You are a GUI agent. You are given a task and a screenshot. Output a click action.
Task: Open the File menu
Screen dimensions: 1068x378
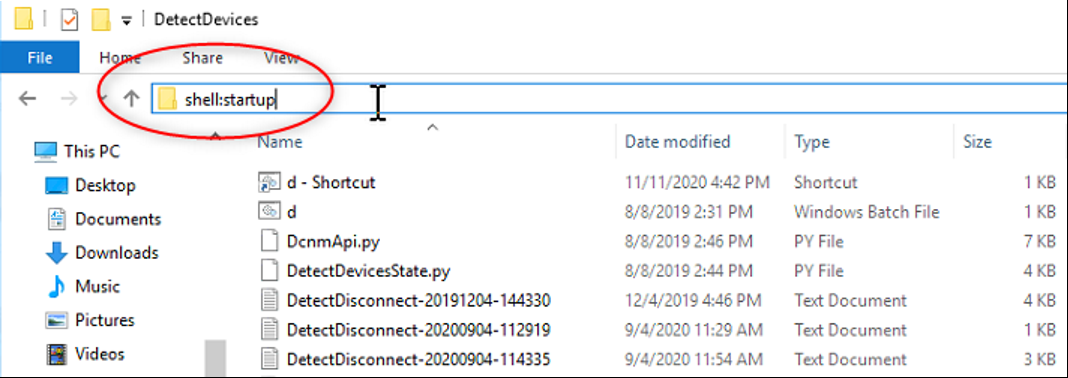[40, 58]
